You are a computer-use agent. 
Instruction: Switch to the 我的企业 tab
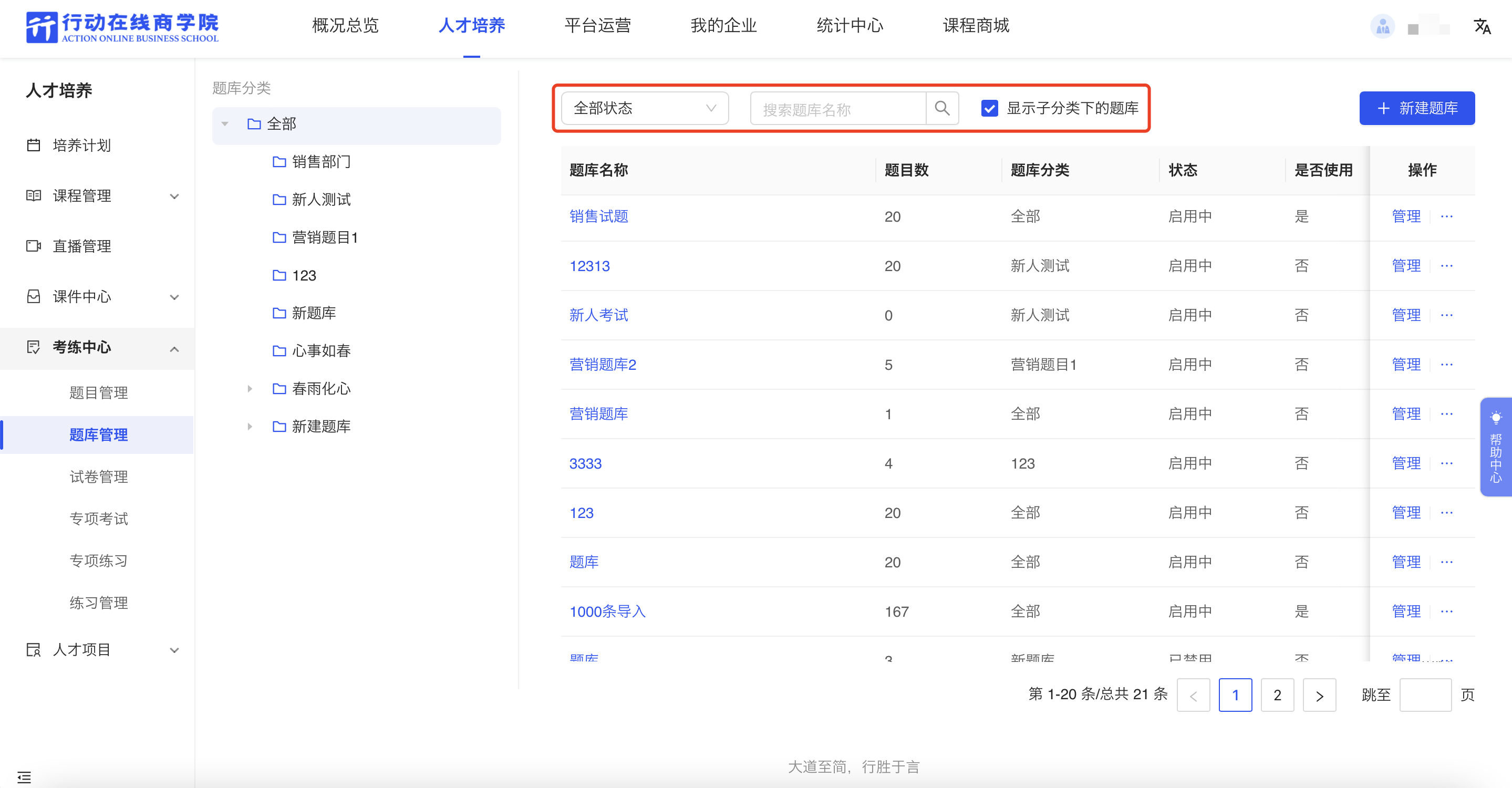[x=724, y=26]
